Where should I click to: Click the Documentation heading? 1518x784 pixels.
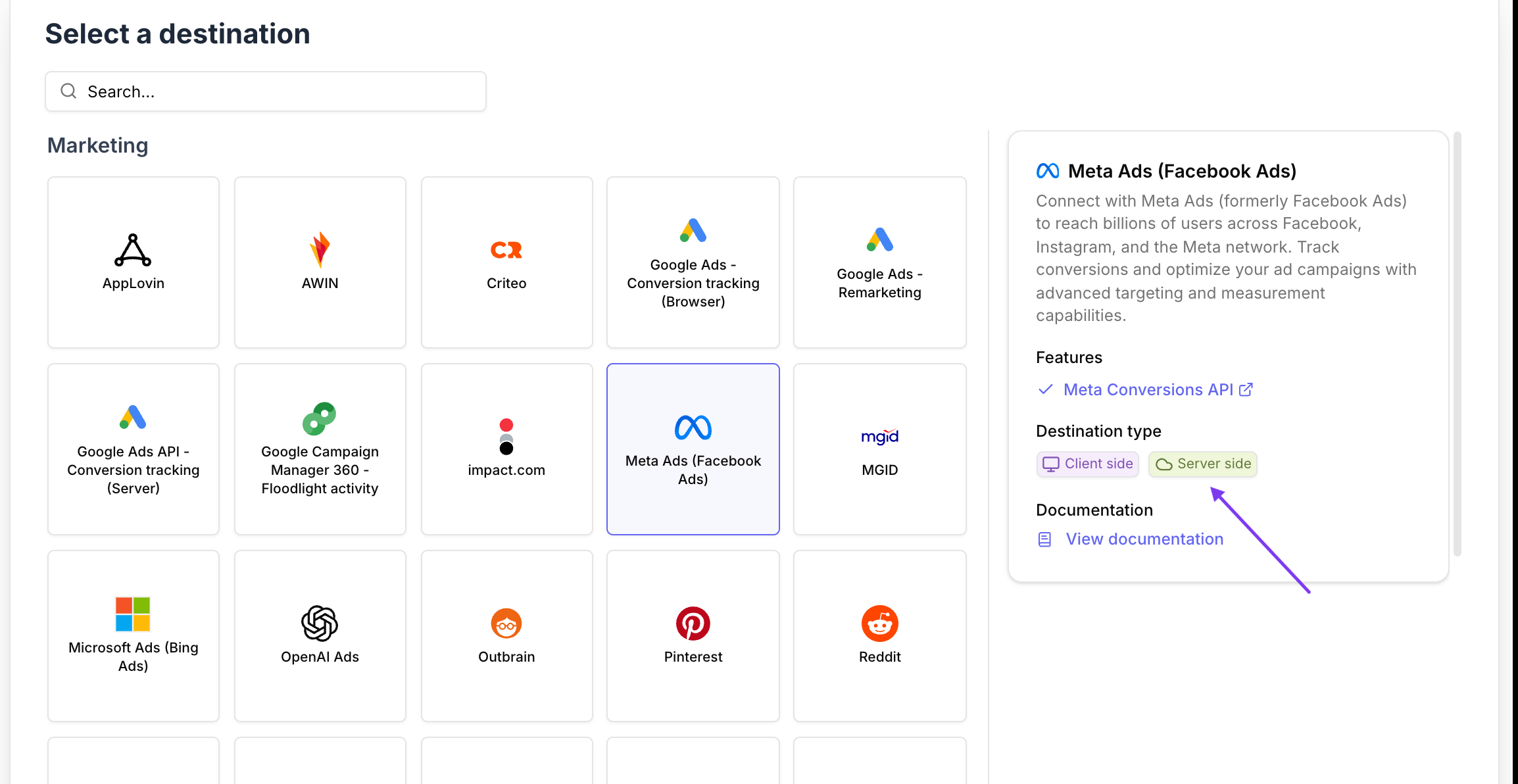click(1094, 510)
